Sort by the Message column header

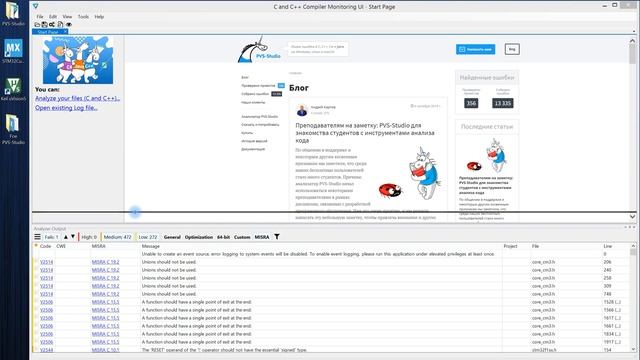151,246
